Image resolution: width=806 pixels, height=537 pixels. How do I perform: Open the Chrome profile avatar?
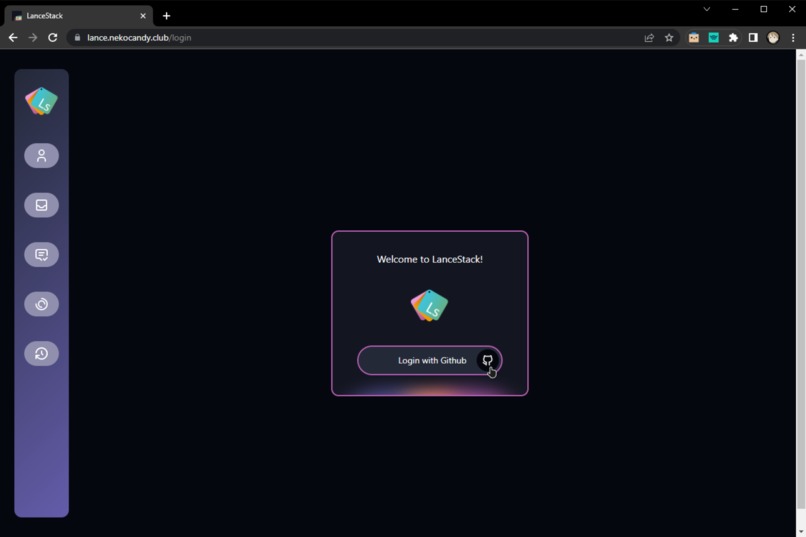[x=773, y=38]
